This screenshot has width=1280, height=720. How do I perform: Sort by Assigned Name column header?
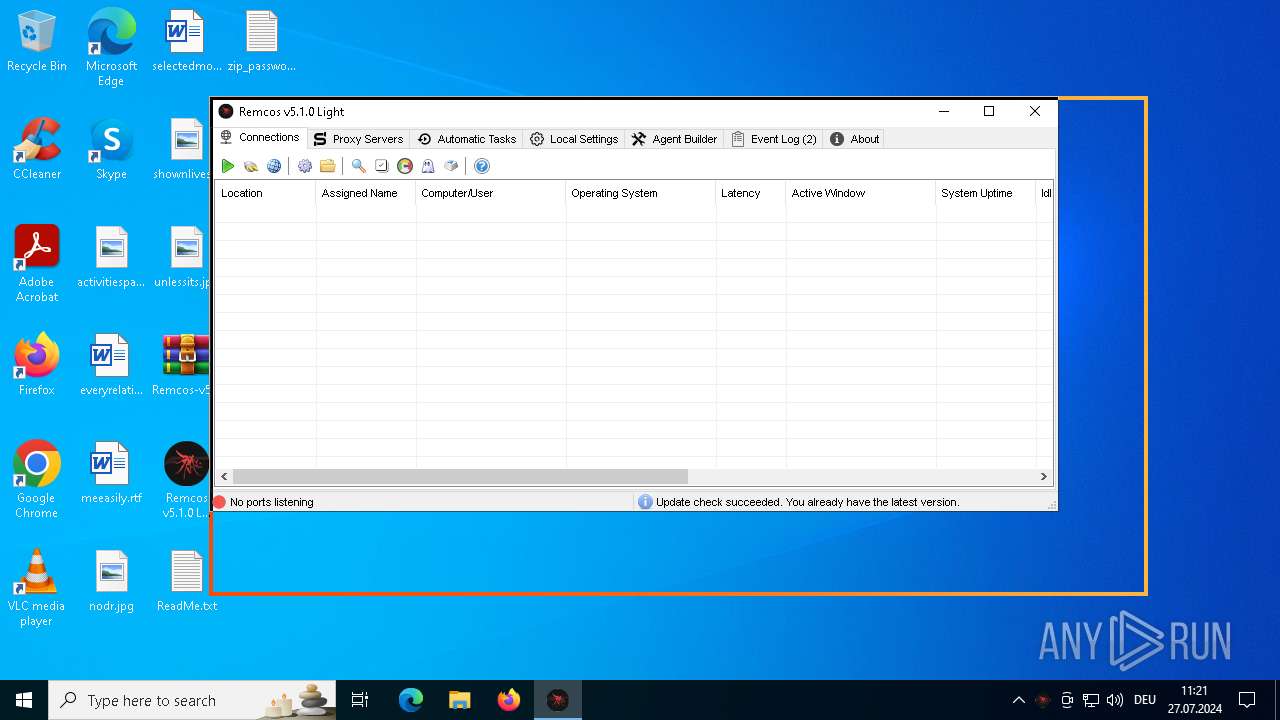366,193
